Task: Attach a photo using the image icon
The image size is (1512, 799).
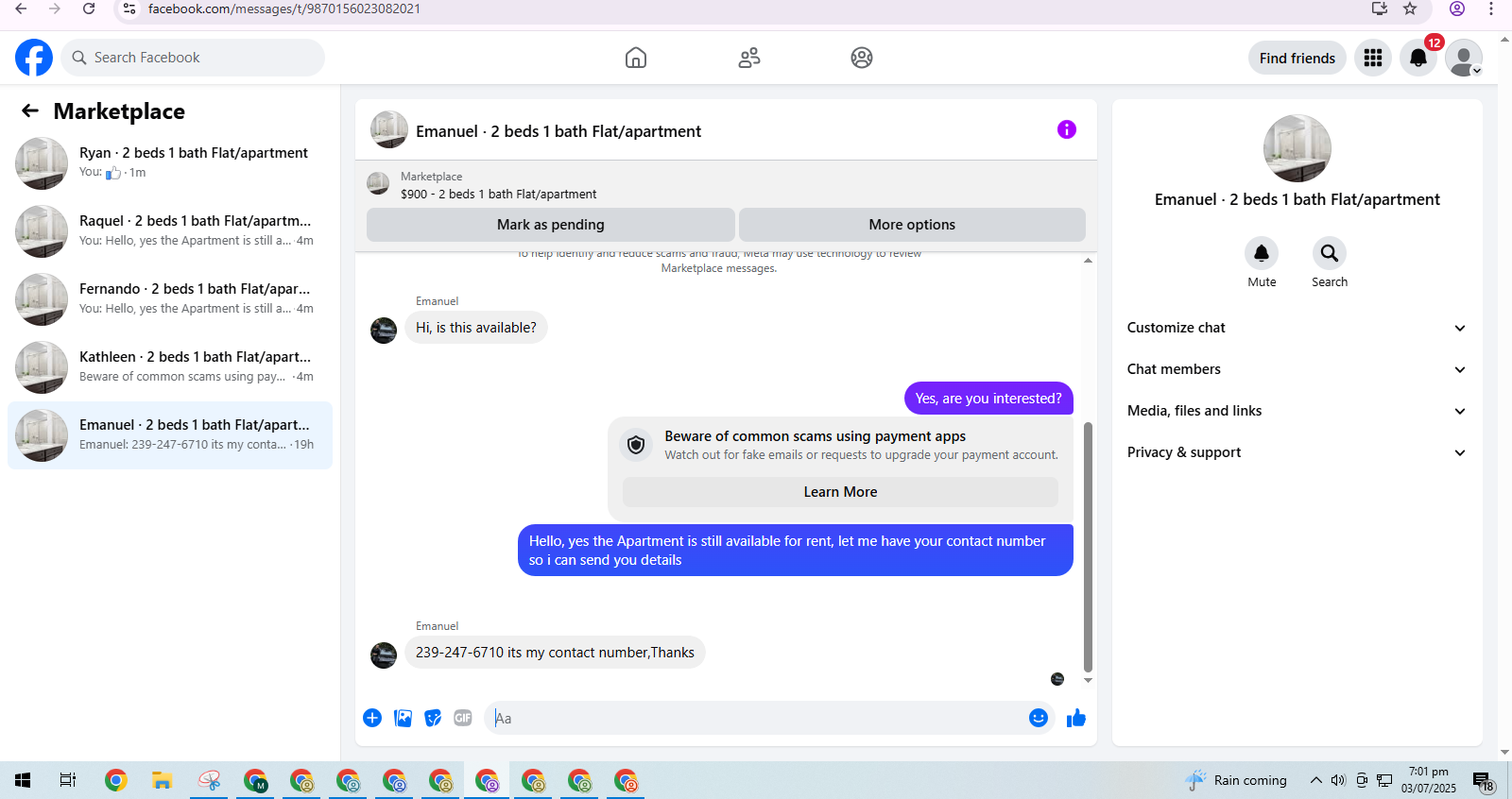Action: [x=403, y=718]
